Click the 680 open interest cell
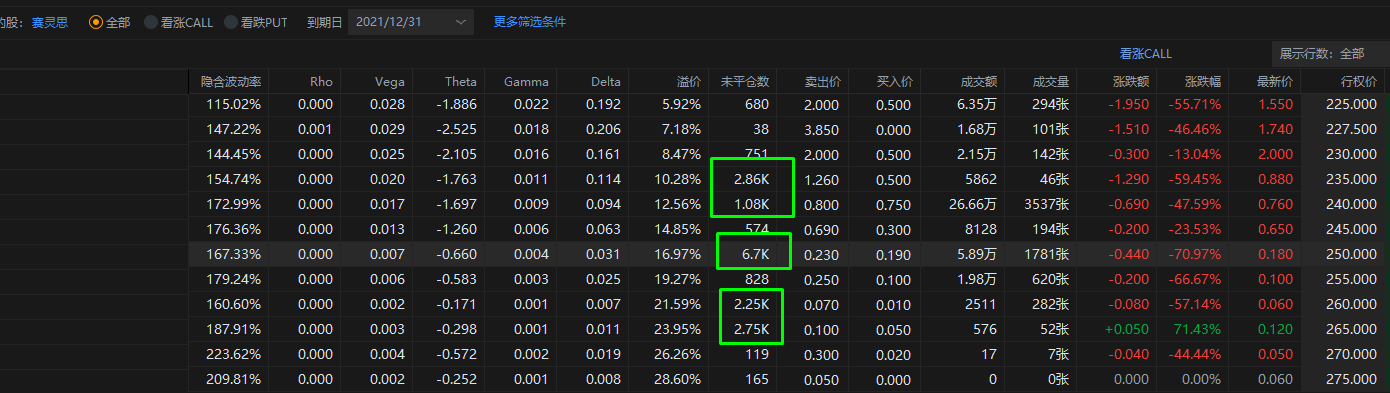1390x393 pixels. pyautogui.click(x=757, y=104)
